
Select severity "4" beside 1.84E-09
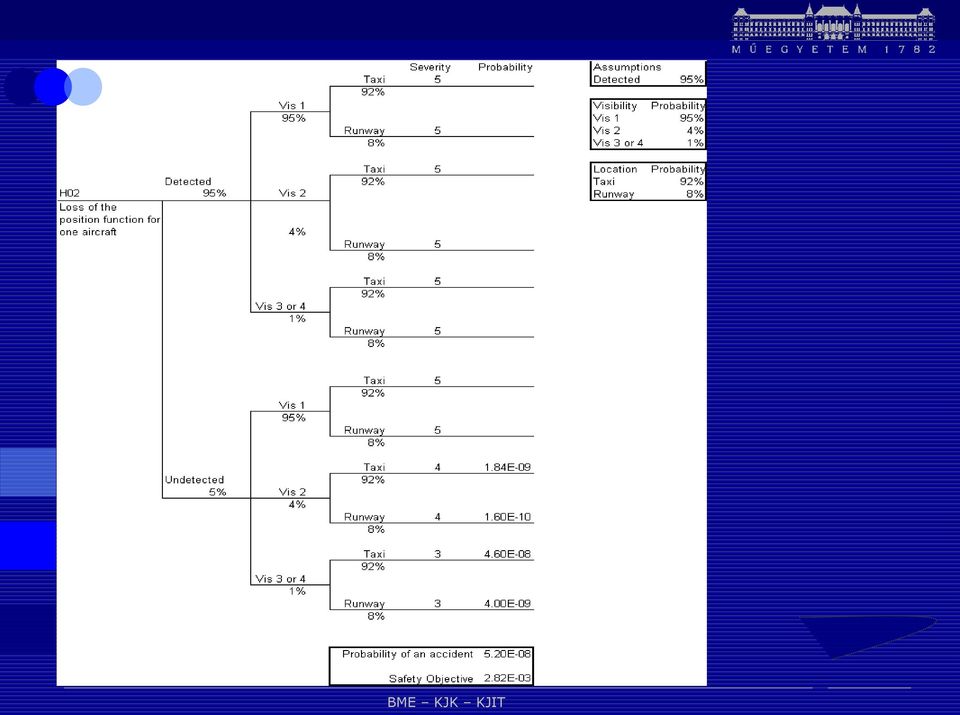pyautogui.click(x=437, y=468)
